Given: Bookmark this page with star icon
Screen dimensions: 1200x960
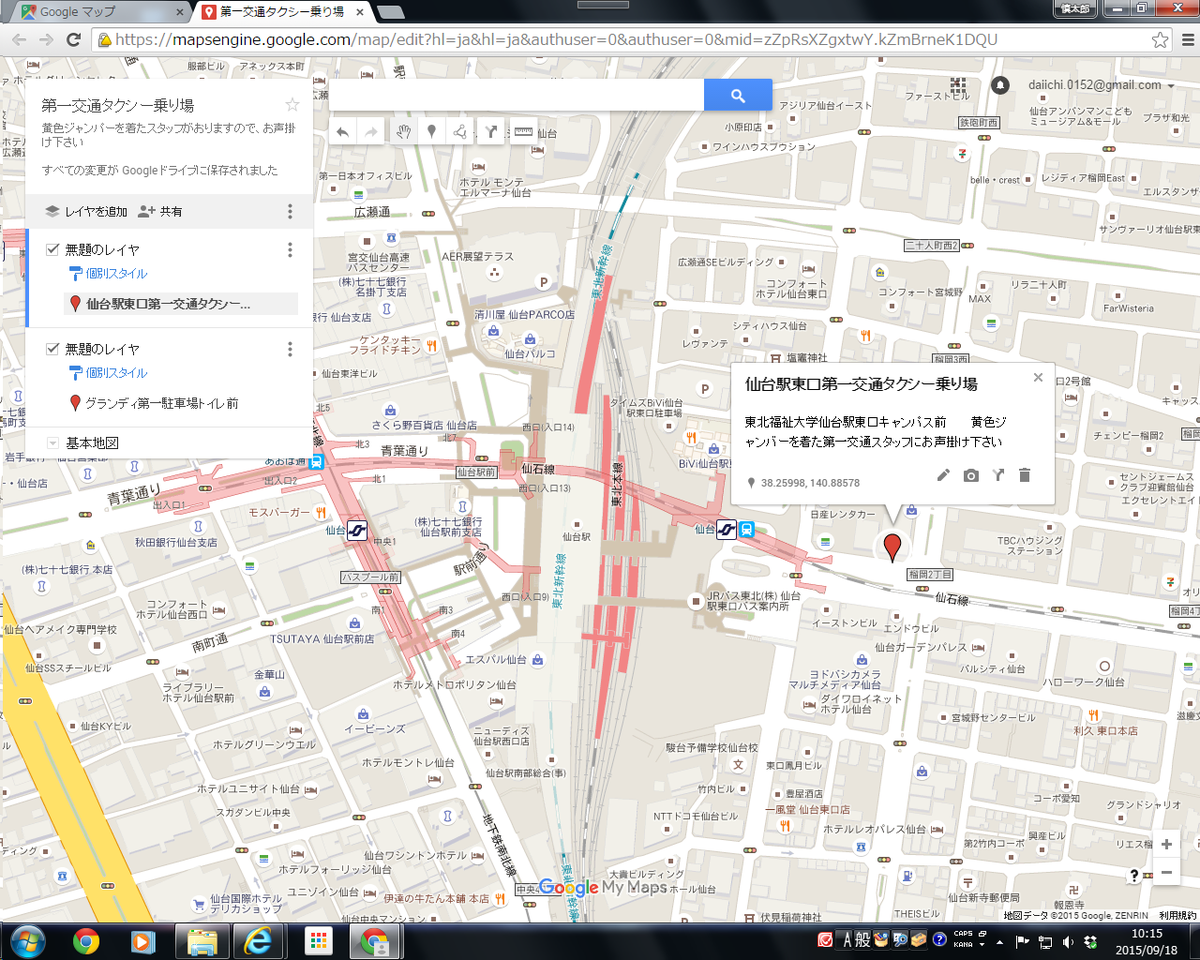Looking at the screenshot, I should 1159,40.
